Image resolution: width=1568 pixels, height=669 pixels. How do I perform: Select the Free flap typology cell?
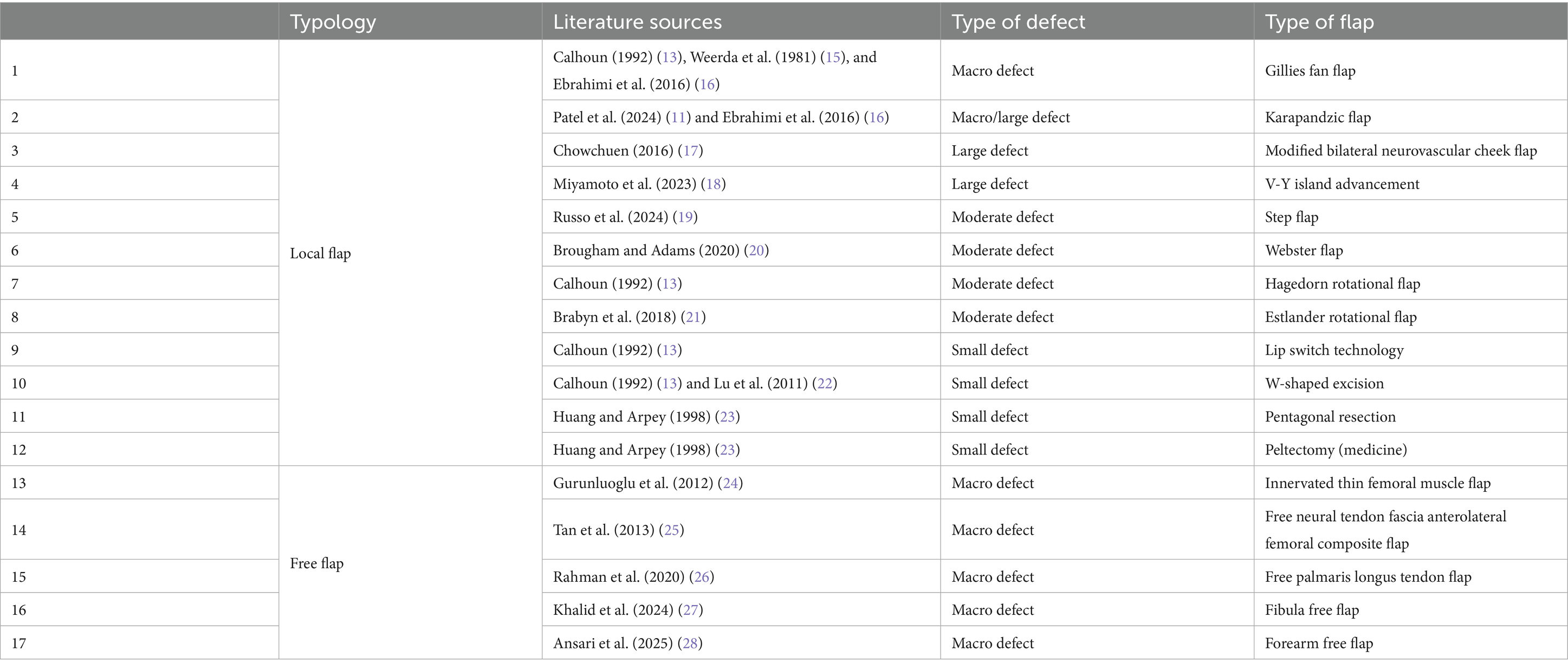click(316, 564)
